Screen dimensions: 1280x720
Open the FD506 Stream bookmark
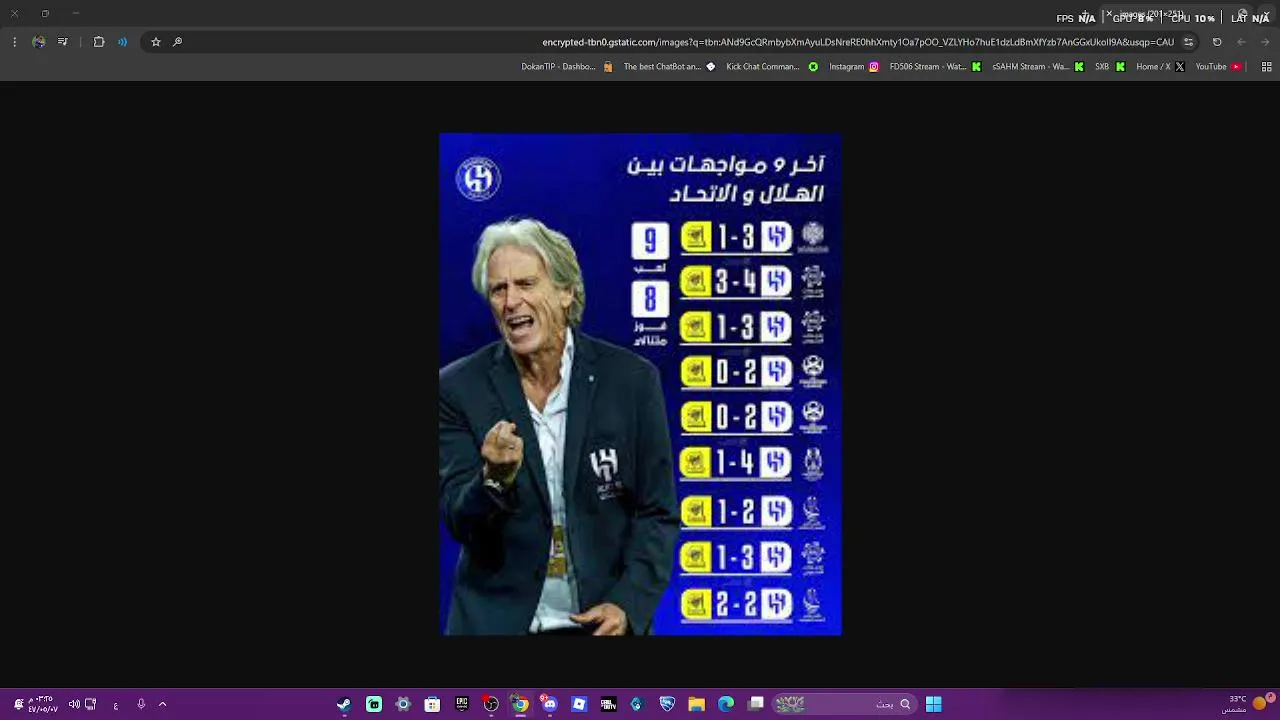click(935, 67)
